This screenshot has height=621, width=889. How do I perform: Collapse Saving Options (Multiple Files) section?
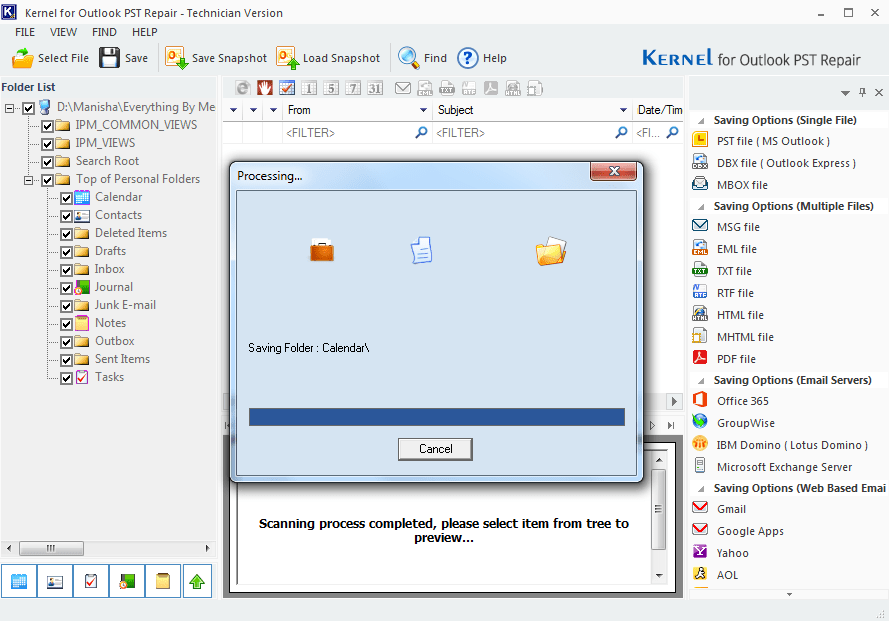[x=701, y=207]
